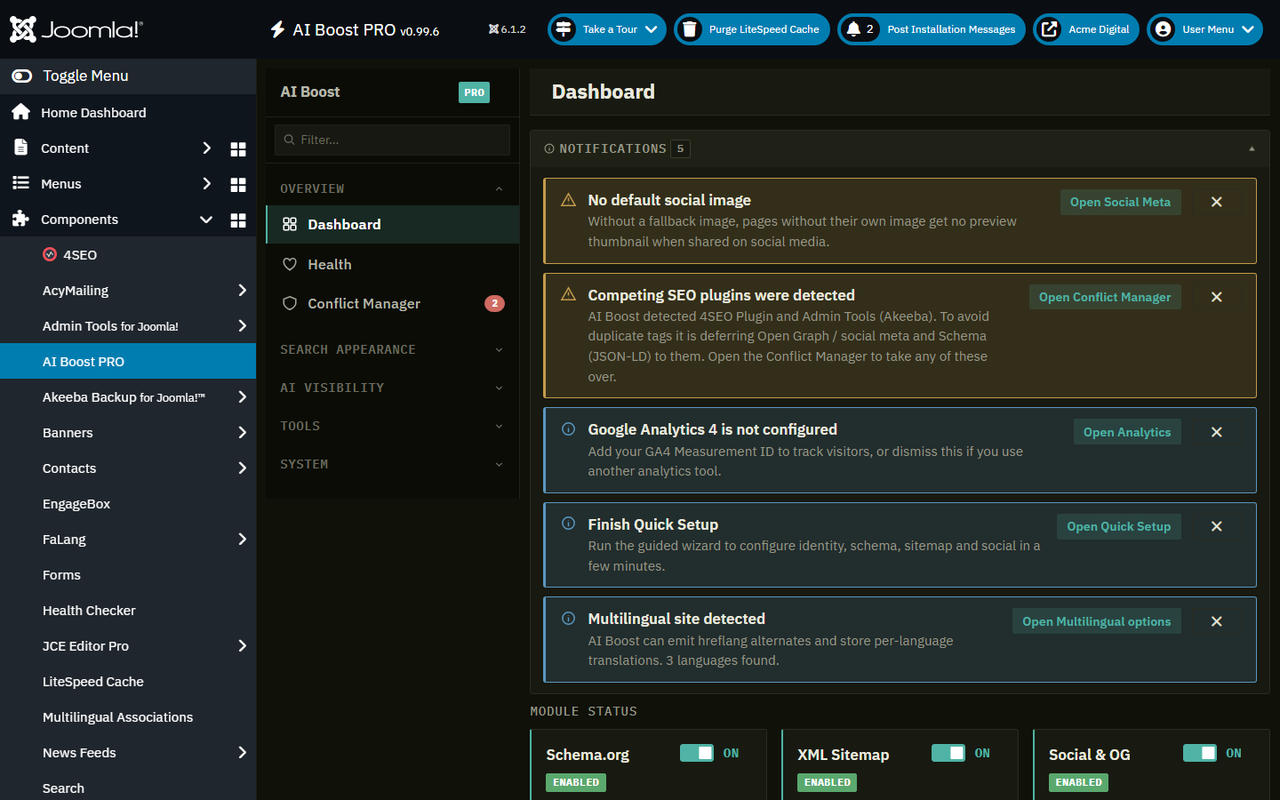Image resolution: width=1280 pixels, height=800 pixels.
Task: Dismiss the Finish Quick Setup notice
Action: click(x=1217, y=526)
